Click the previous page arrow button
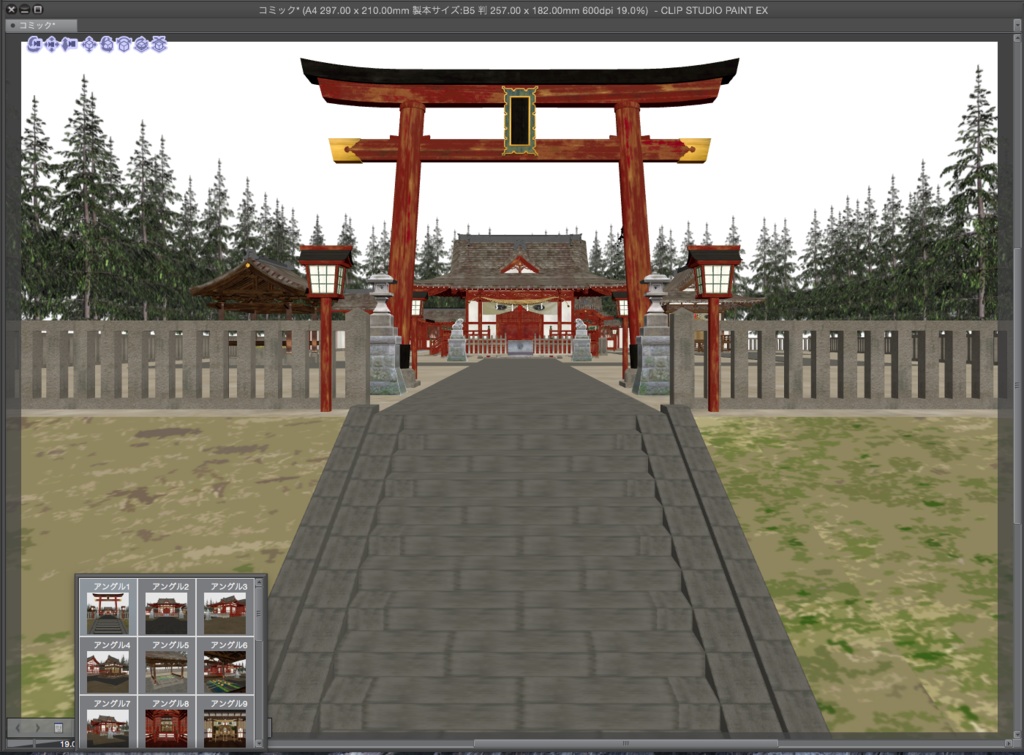Viewport: 1024px width, 755px height. pos(18,727)
